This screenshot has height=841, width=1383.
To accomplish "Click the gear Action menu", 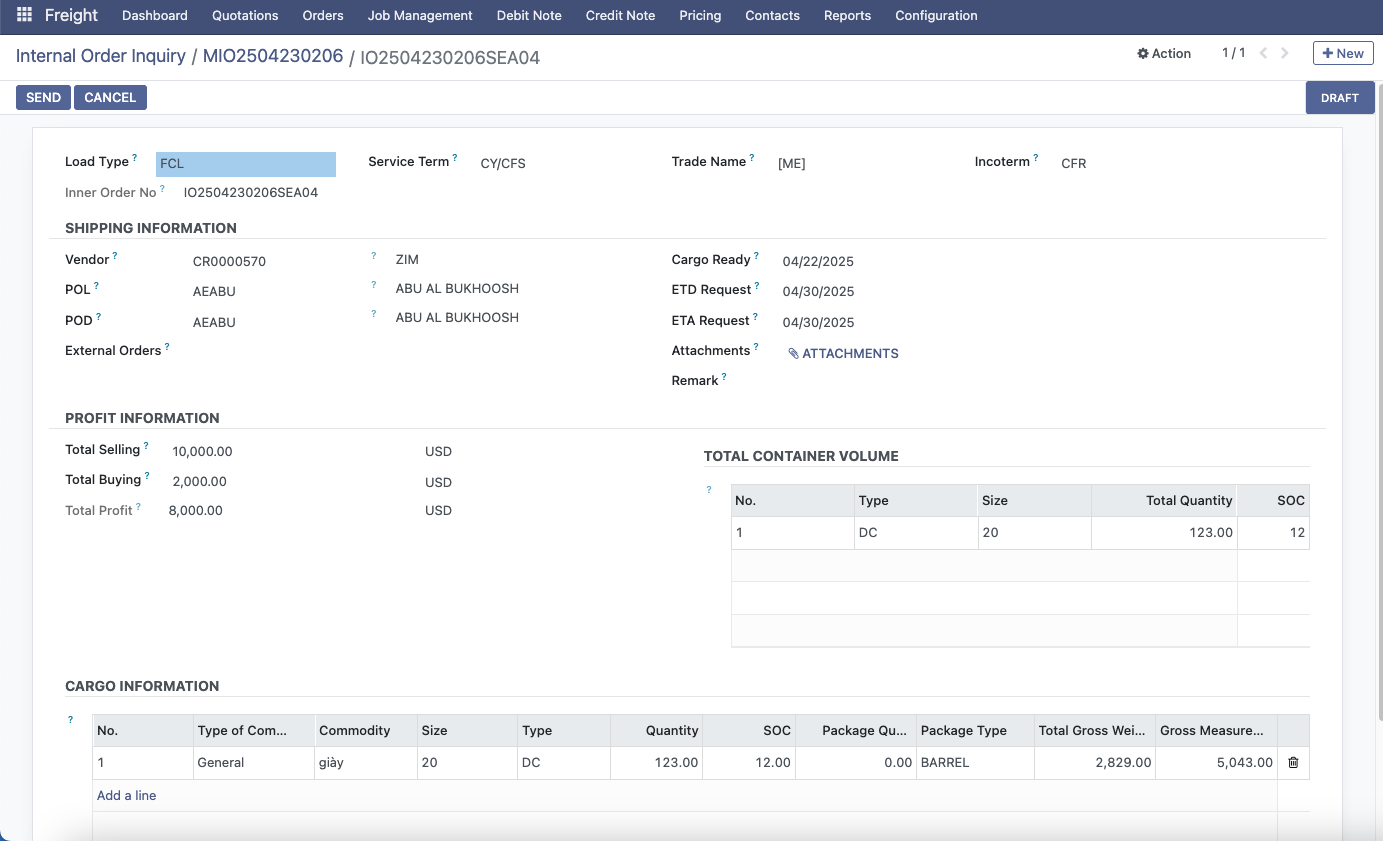I will point(1164,54).
